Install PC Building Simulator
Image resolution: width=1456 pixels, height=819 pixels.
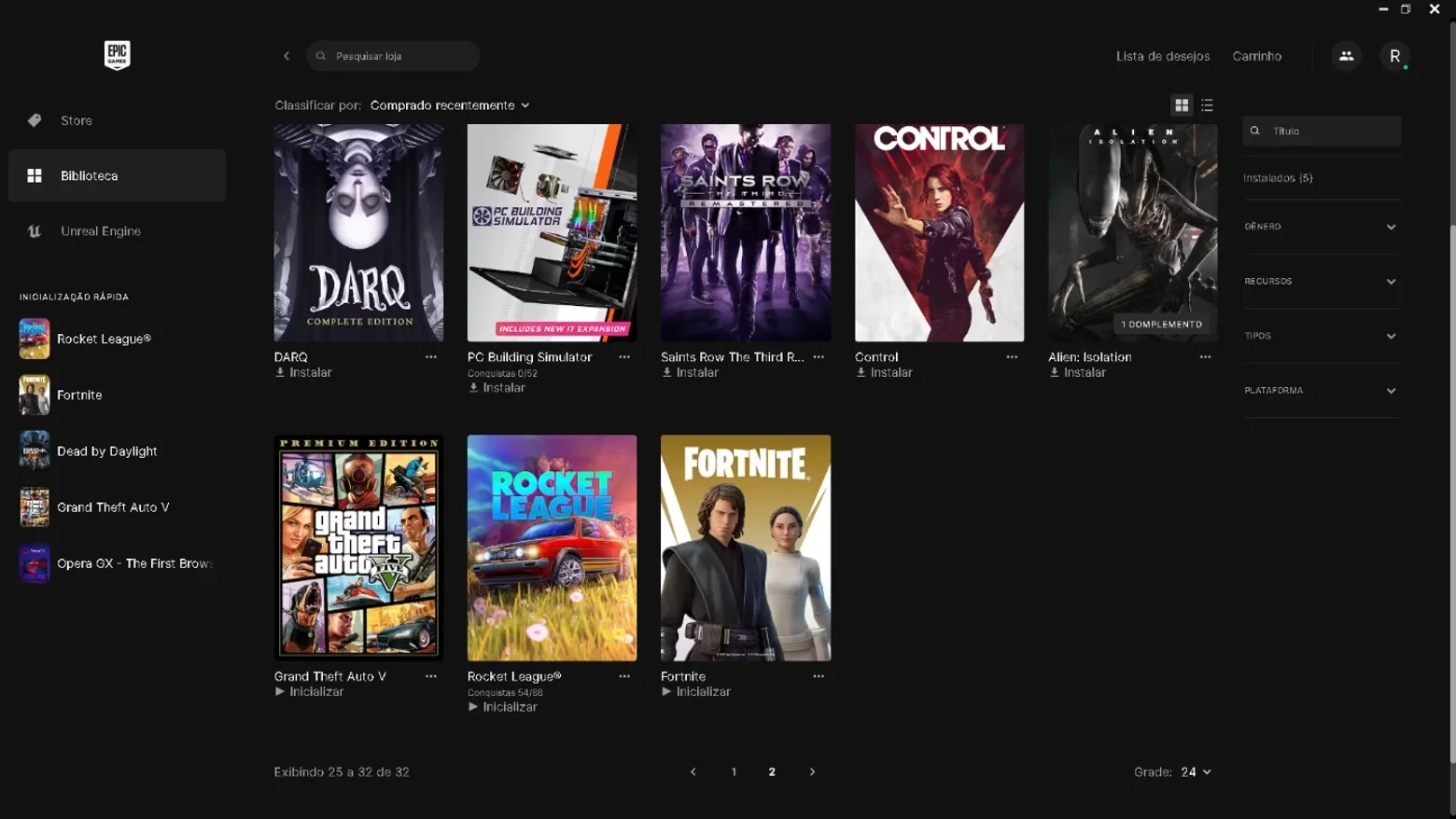click(497, 388)
